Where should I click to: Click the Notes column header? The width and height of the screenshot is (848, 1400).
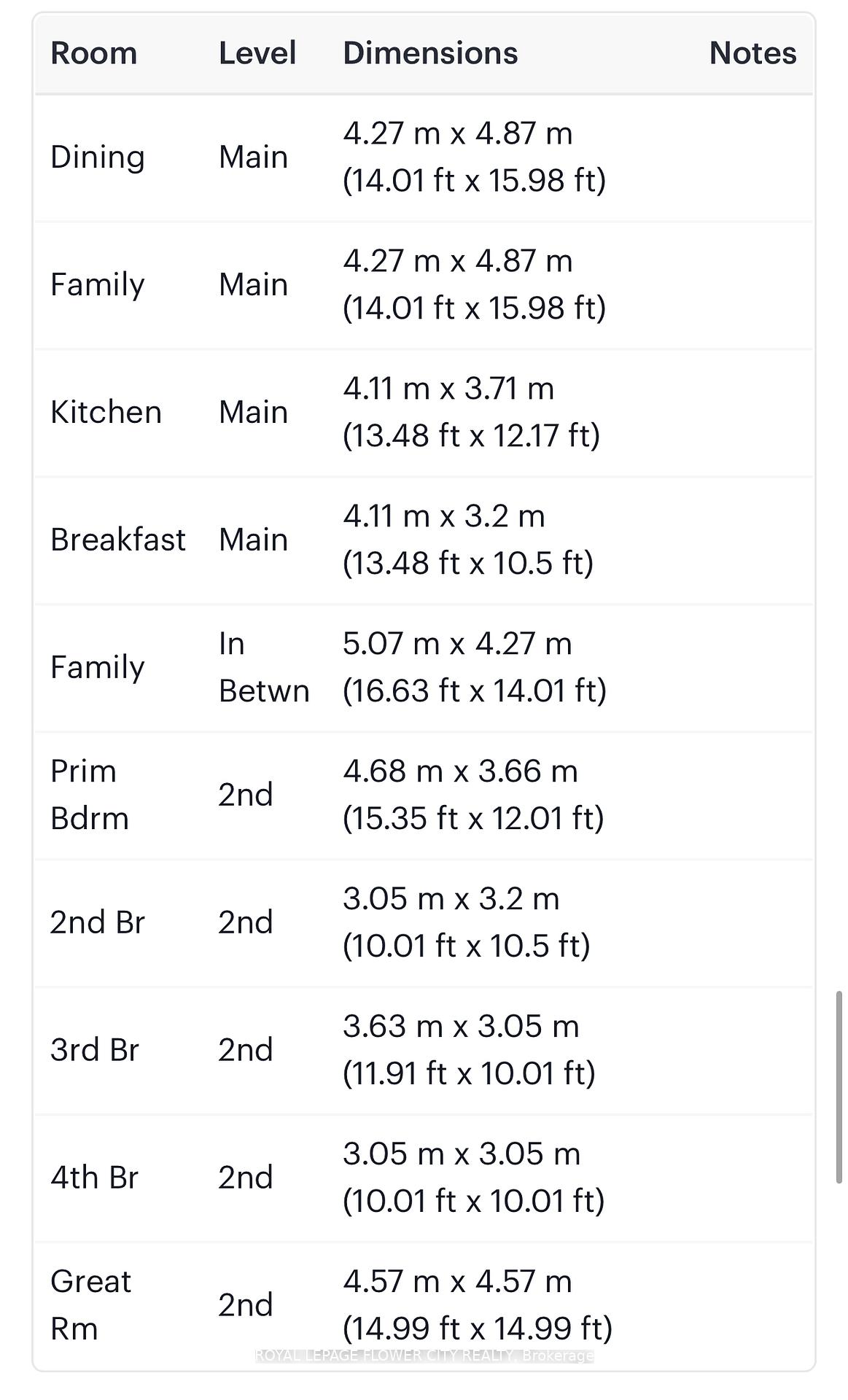(752, 53)
